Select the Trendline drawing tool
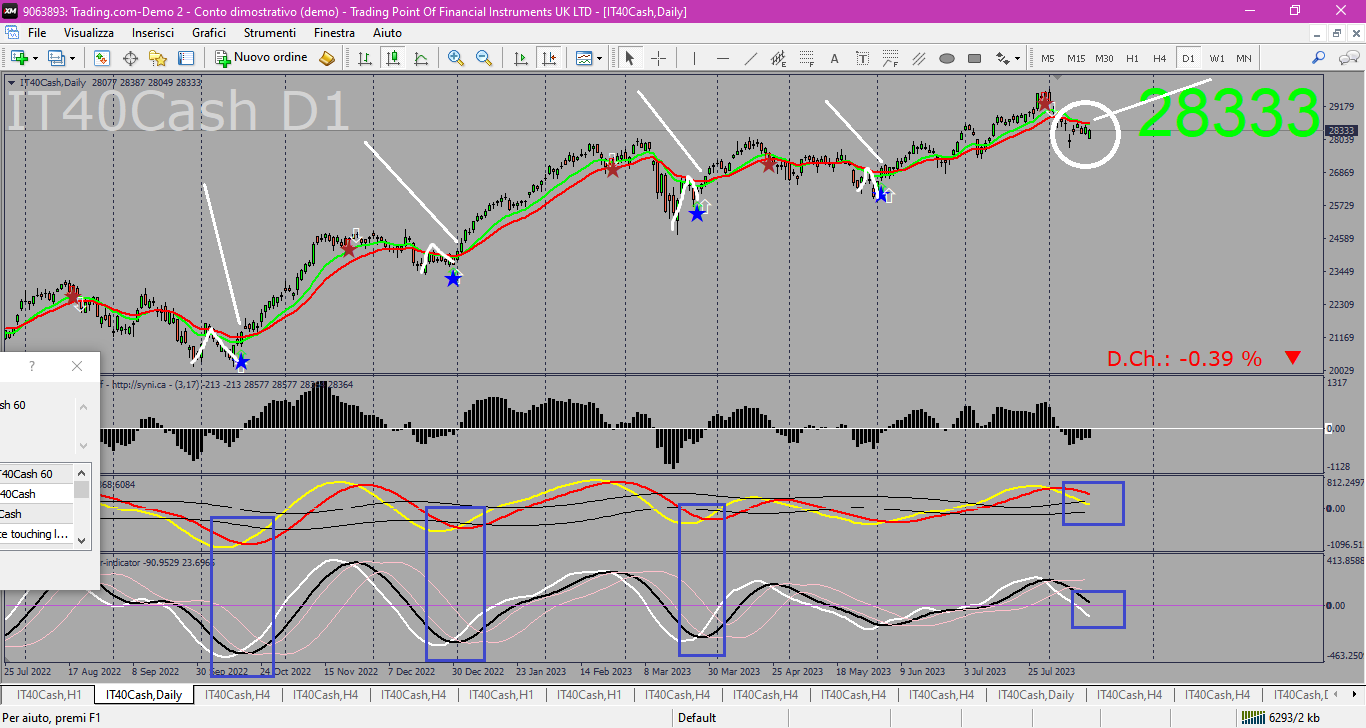This screenshot has width=1366, height=728. click(750, 58)
